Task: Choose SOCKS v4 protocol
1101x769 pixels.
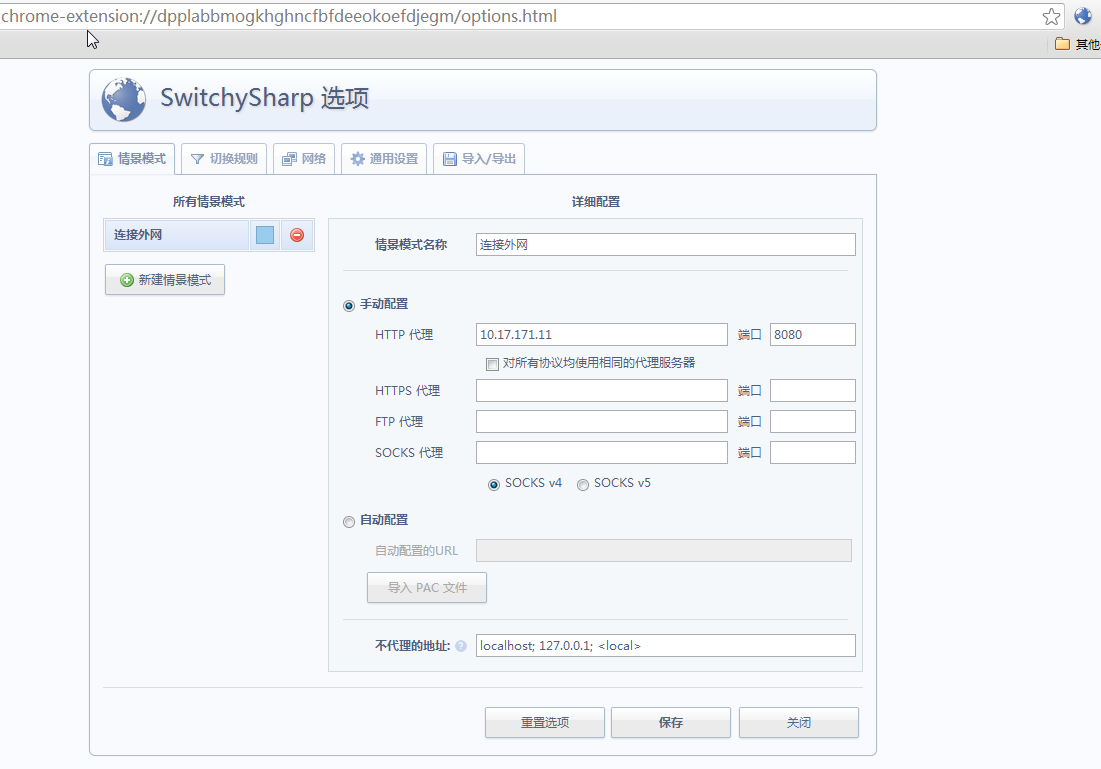Action: (x=494, y=485)
